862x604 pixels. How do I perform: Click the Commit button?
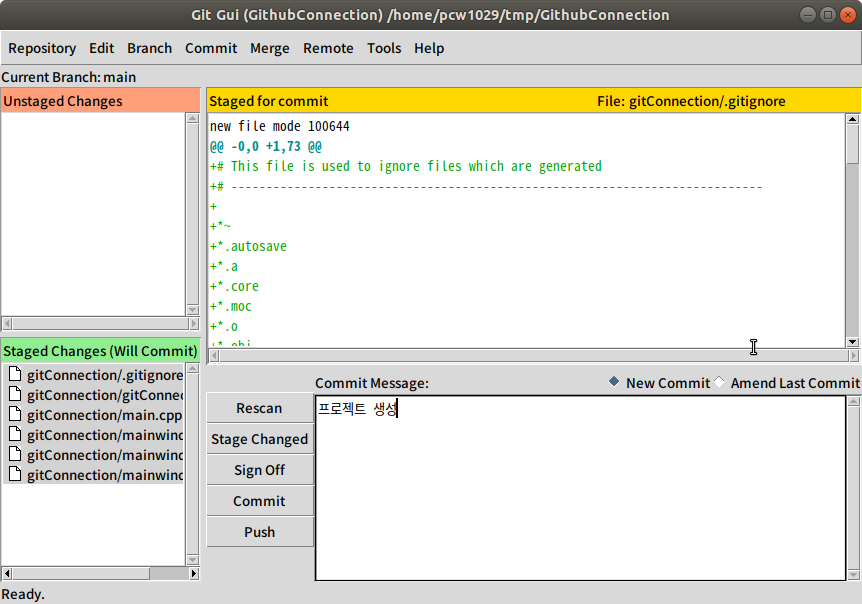259,501
